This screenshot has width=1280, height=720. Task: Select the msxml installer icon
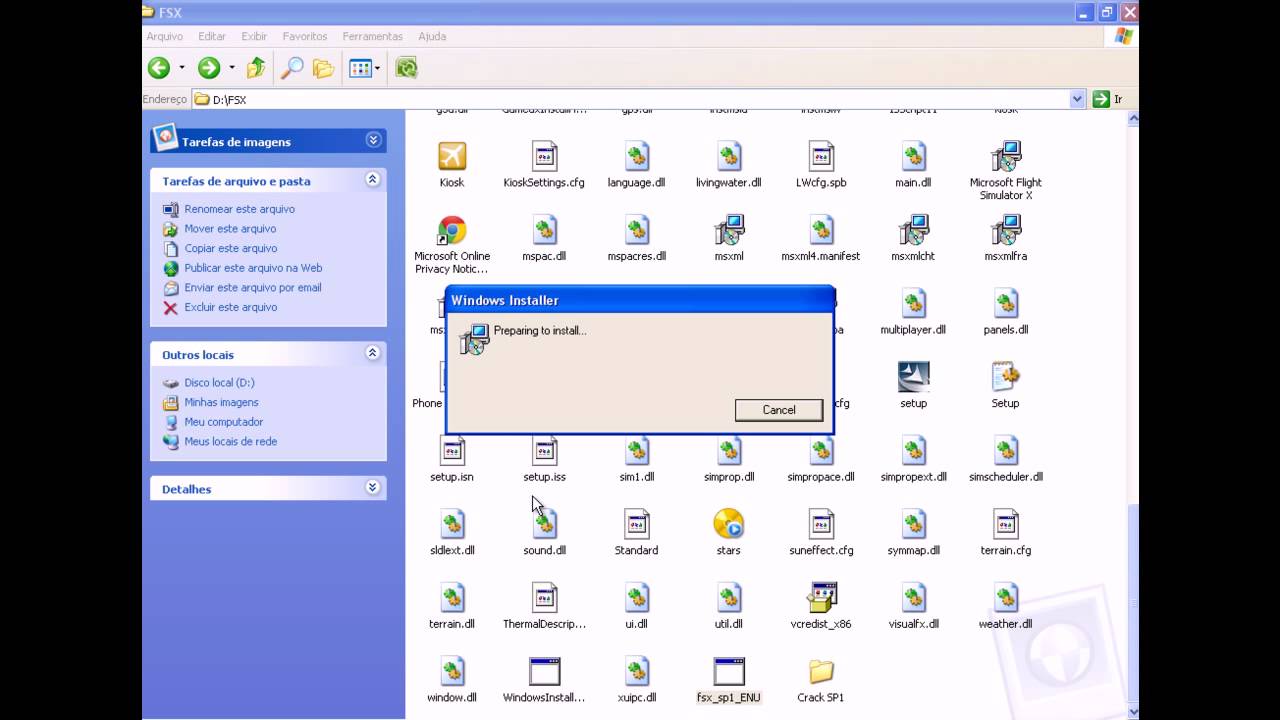point(729,230)
